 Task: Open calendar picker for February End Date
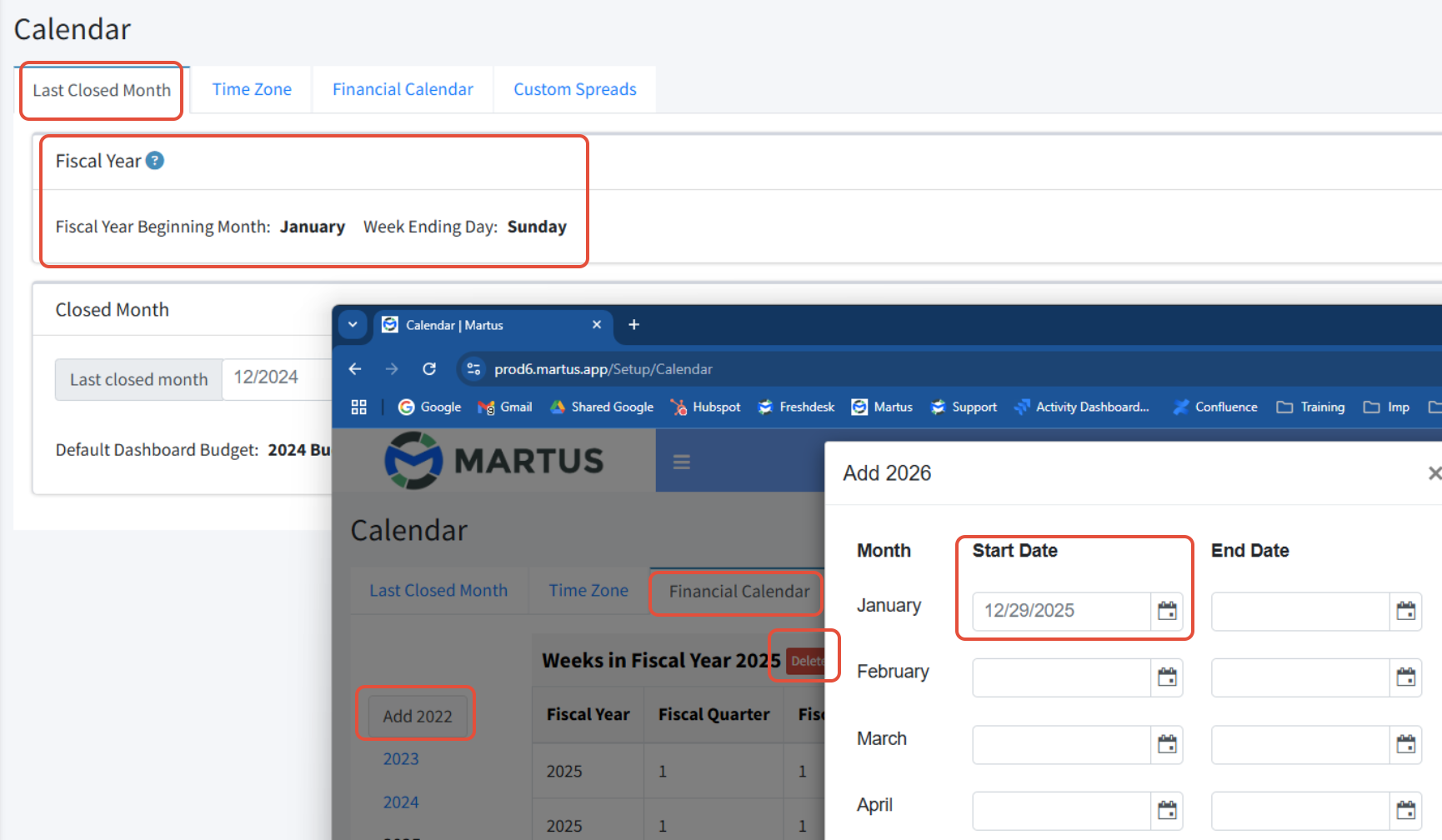(1405, 677)
